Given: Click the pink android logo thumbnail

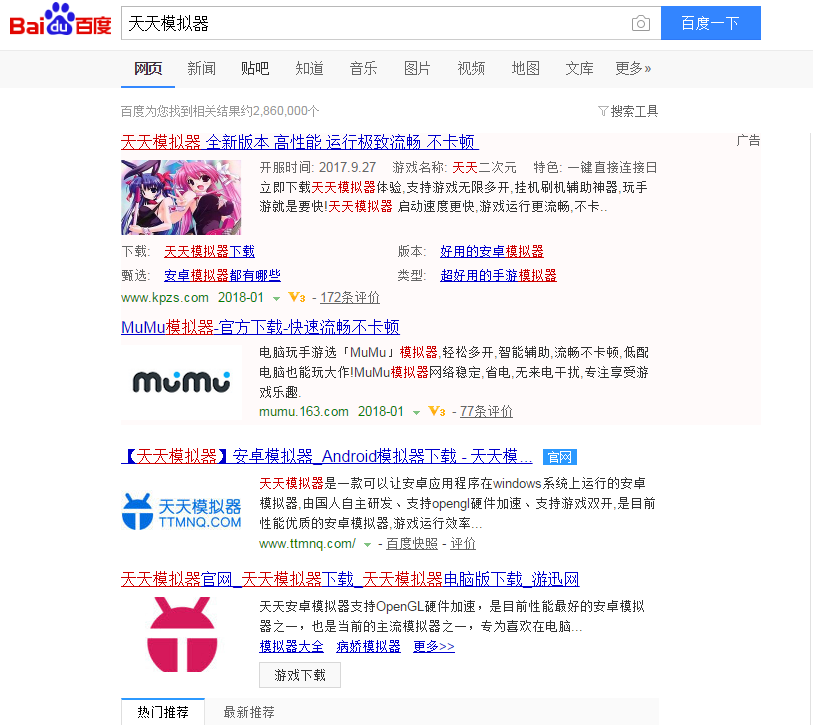Looking at the screenshot, I should [x=181, y=634].
